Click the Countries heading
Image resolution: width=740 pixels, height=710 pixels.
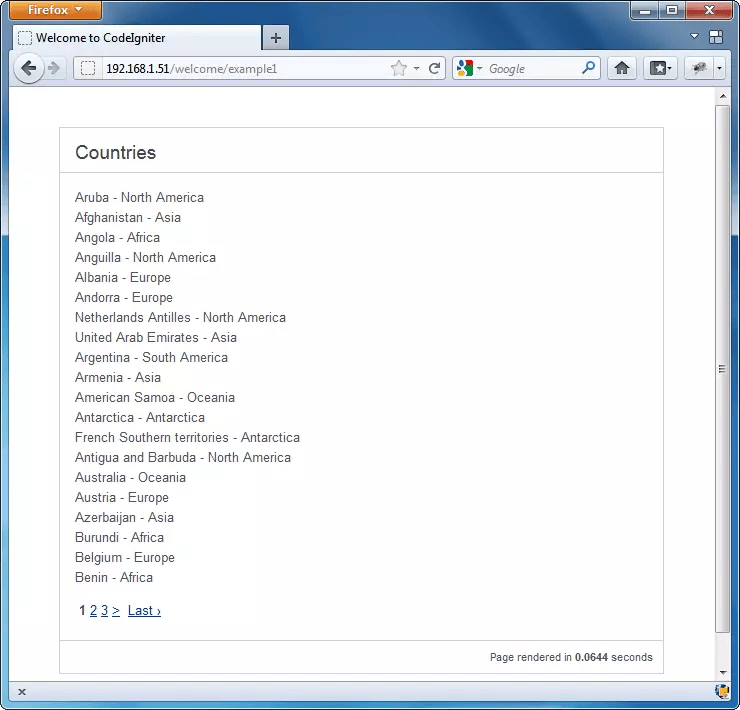(x=116, y=152)
